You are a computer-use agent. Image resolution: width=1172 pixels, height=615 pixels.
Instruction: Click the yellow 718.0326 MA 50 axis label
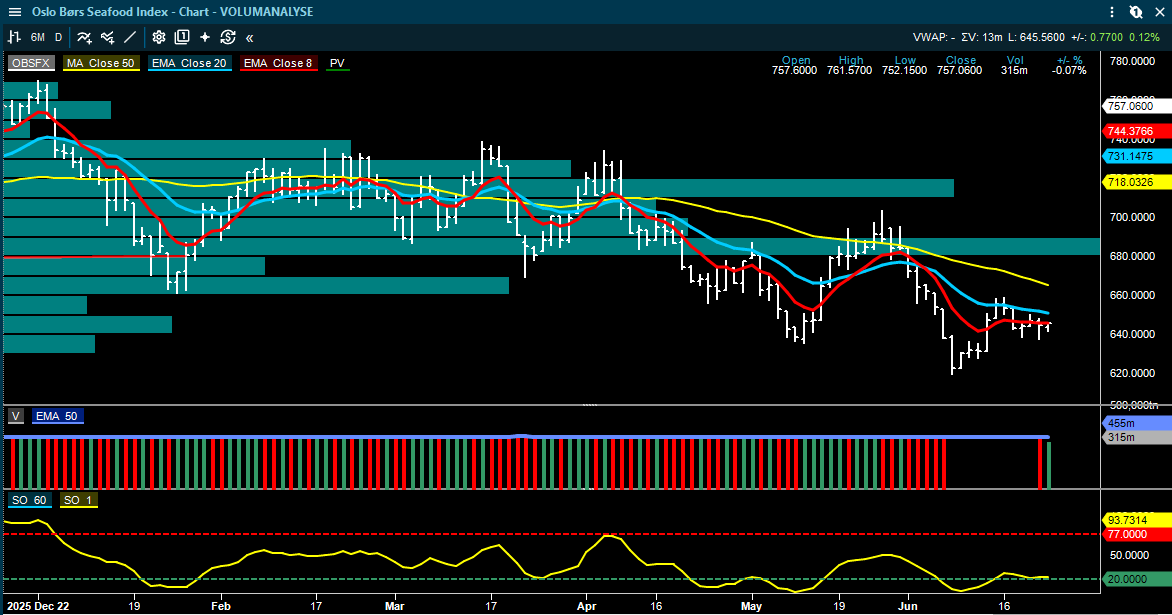tap(1136, 182)
